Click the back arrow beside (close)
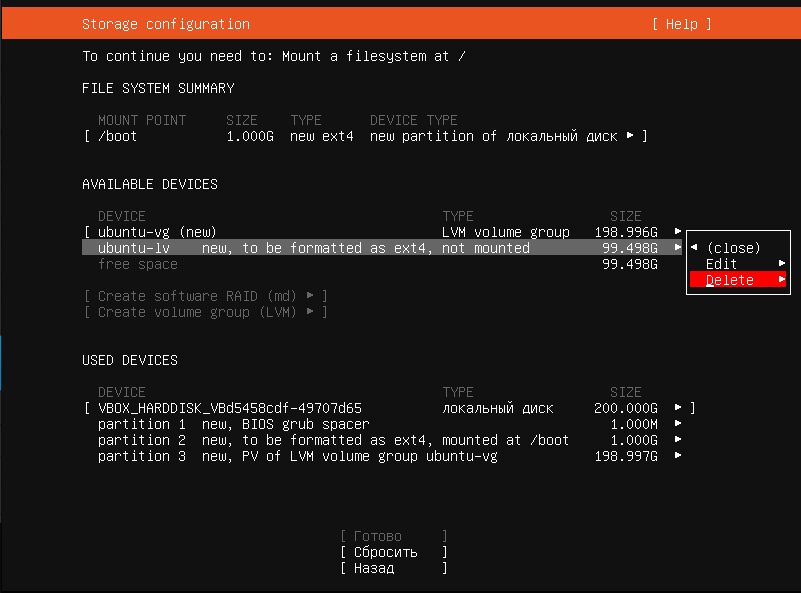 tap(695, 248)
